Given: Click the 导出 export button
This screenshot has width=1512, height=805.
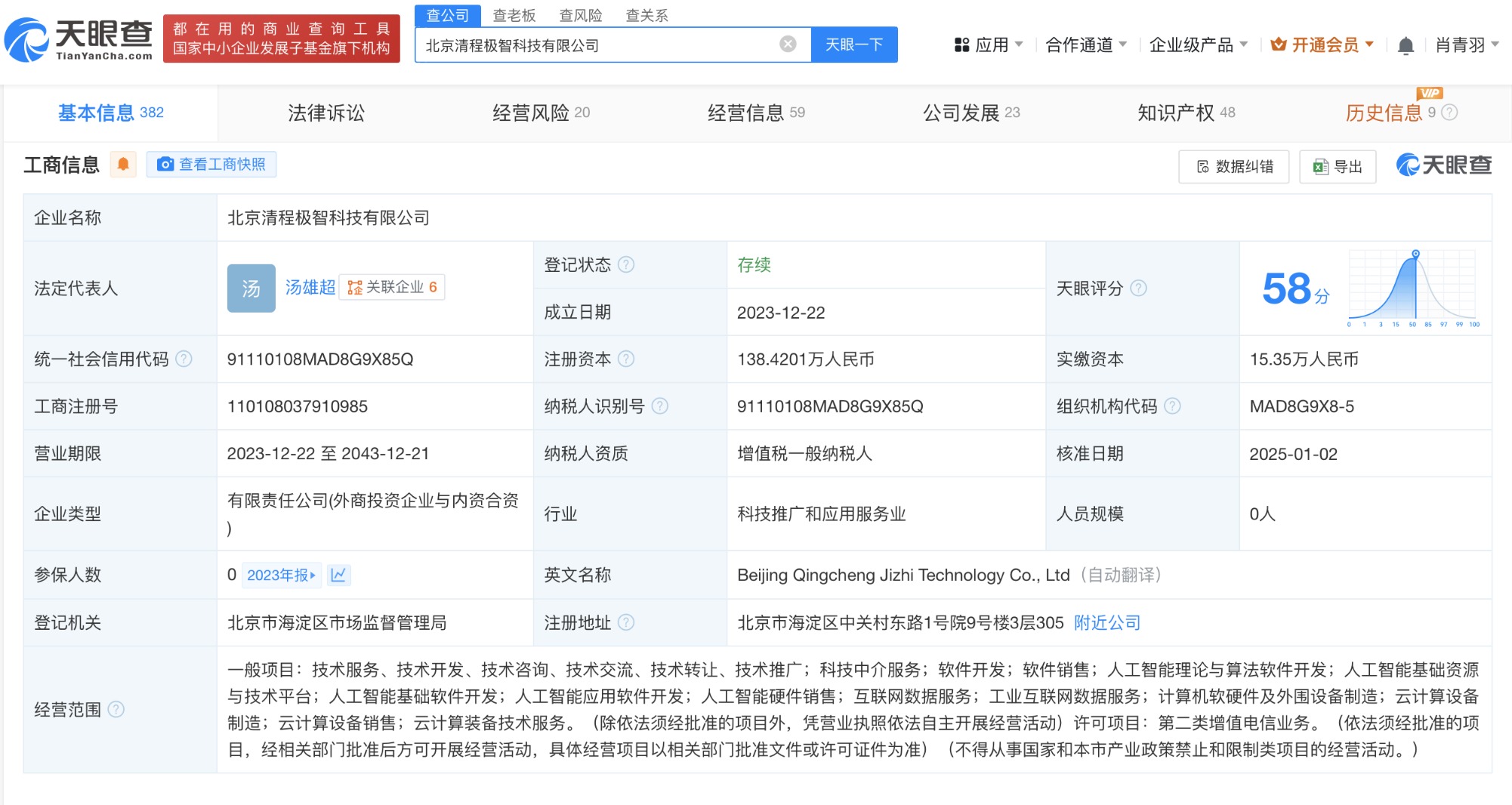Looking at the screenshot, I should 1337,166.
